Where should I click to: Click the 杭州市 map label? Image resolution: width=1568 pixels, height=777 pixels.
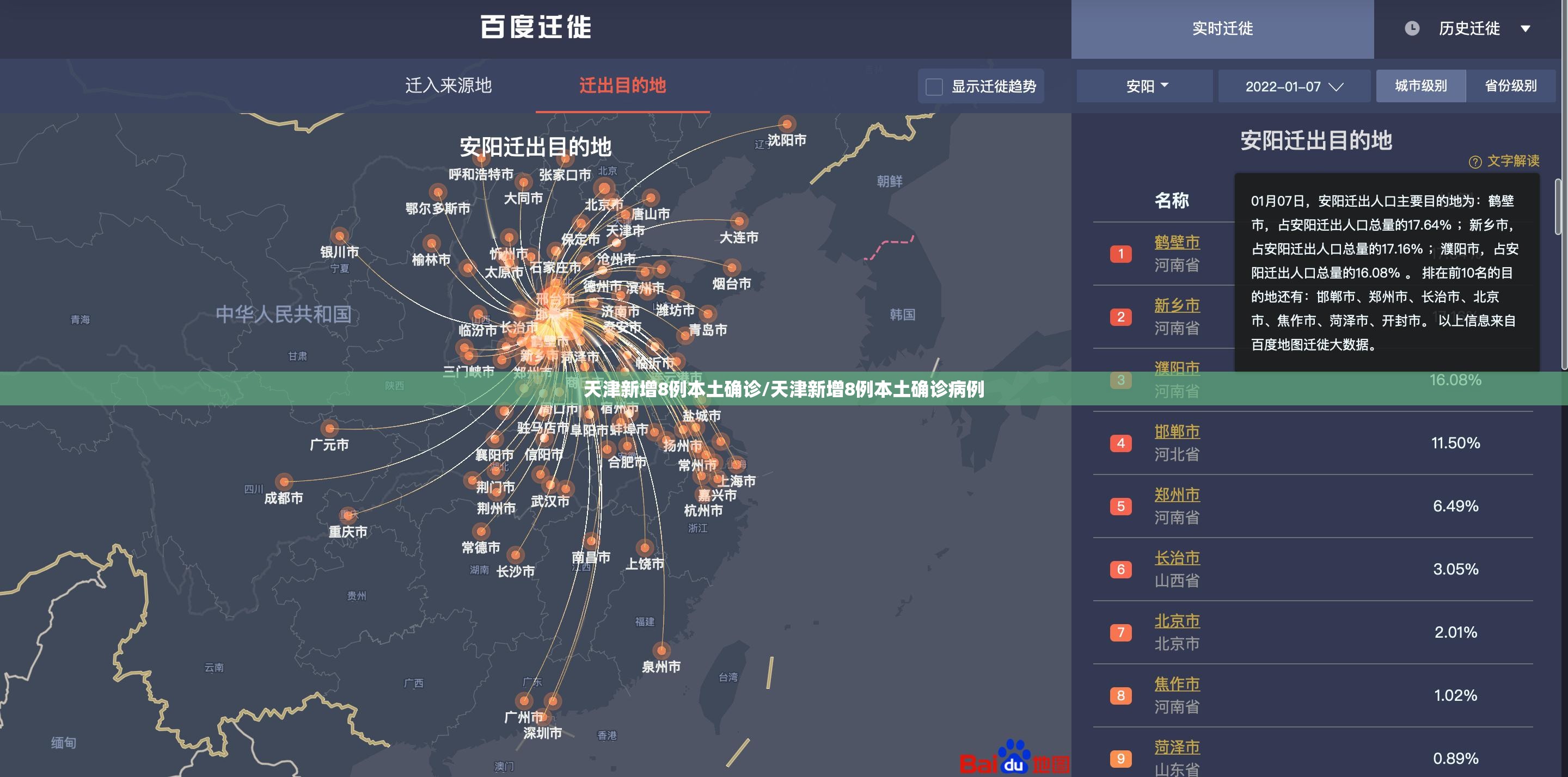point(703,511)
